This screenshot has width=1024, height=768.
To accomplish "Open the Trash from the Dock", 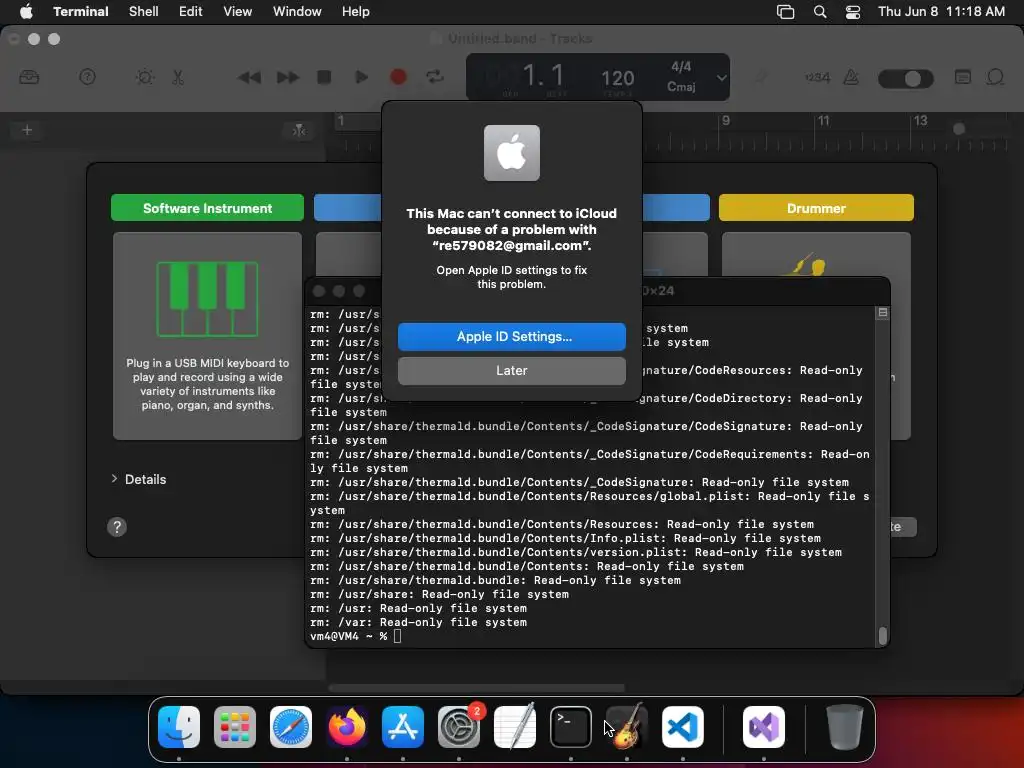I will tap(844, 726).
